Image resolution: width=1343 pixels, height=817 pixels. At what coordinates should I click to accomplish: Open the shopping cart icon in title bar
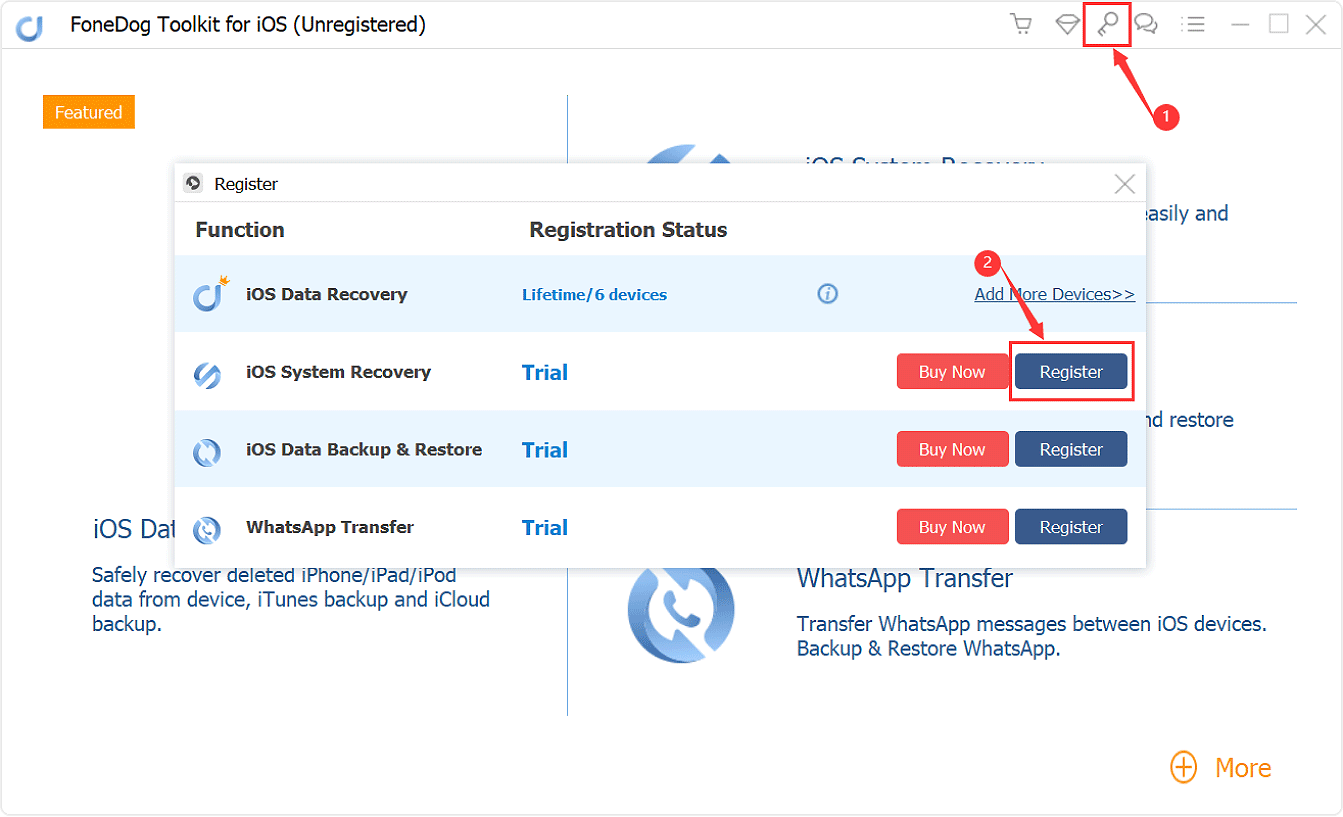1021,24
